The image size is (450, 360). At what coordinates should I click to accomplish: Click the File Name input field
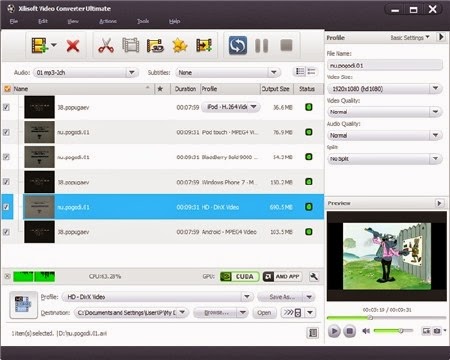(x=385, y=65)
